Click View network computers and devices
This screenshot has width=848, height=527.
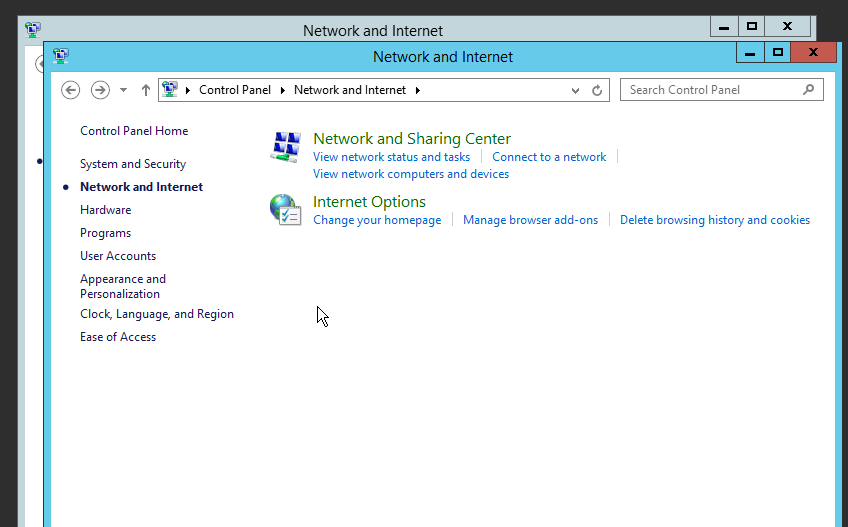coord(411,174)
